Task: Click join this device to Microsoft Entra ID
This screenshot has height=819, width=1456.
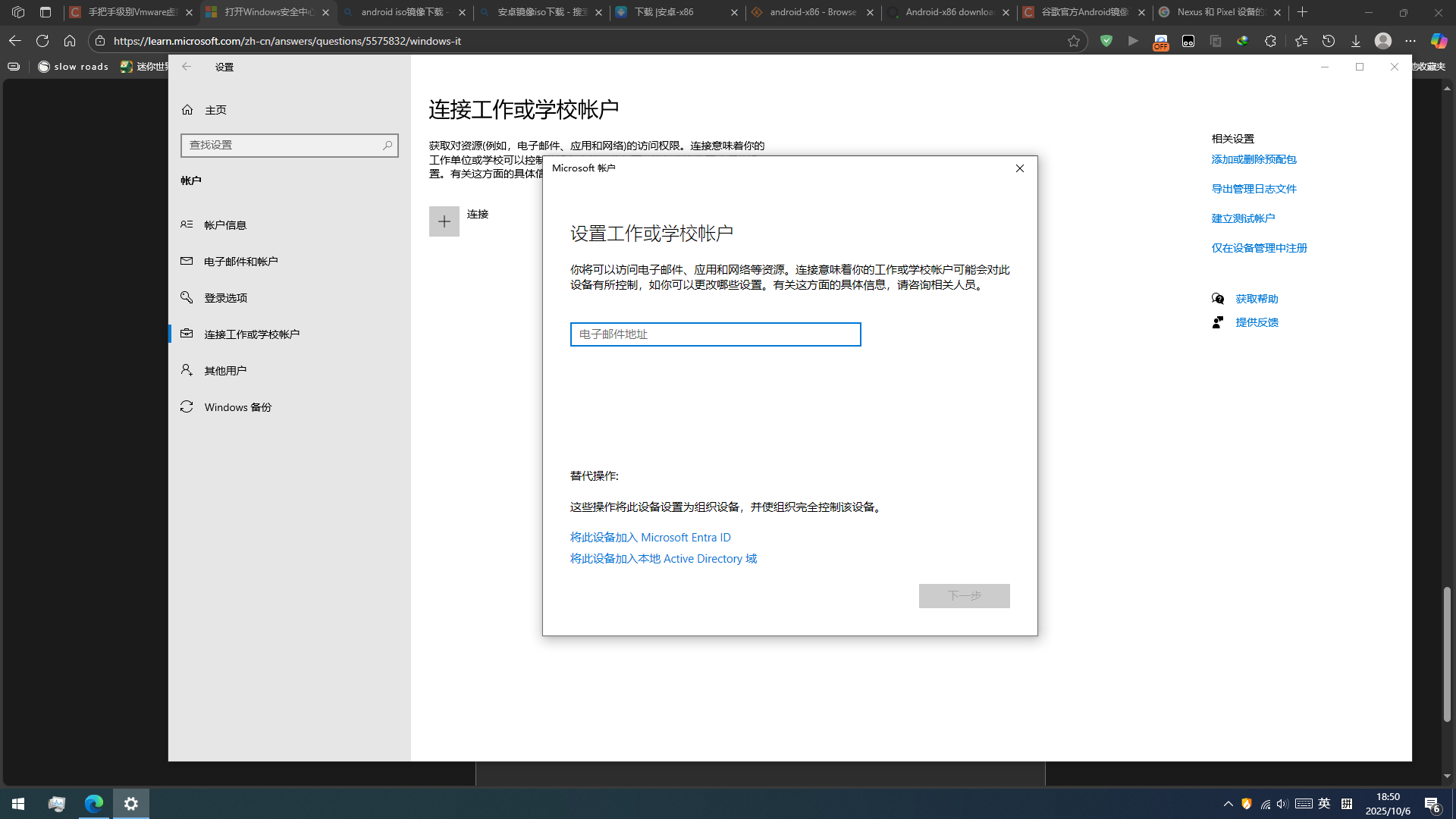Action: point(650,538)
